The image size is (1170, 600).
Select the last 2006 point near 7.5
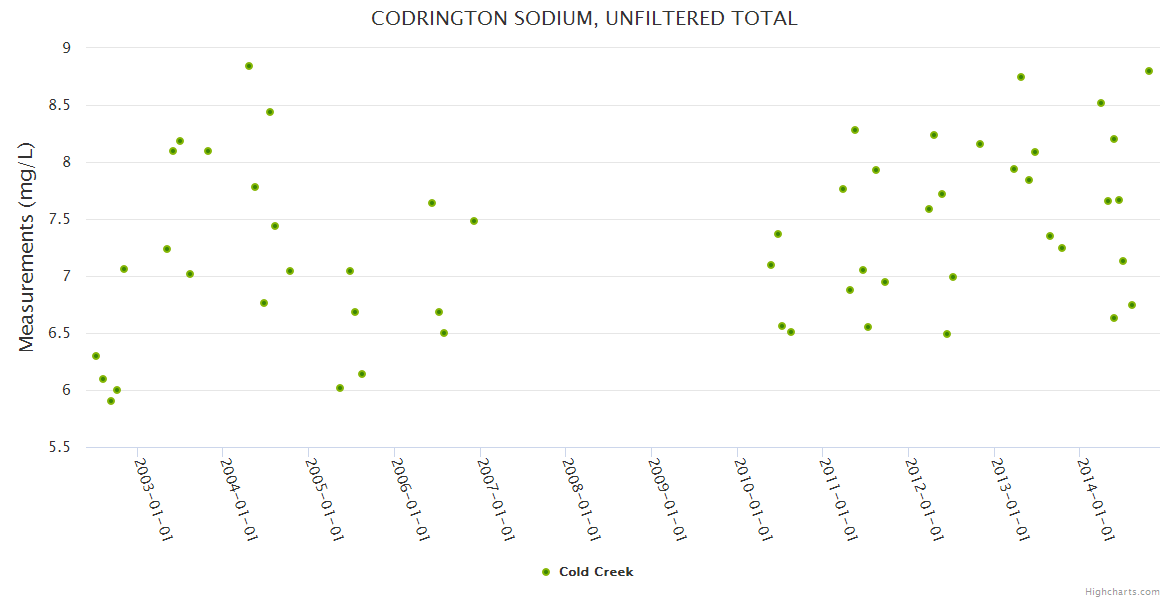pos(474,221)
